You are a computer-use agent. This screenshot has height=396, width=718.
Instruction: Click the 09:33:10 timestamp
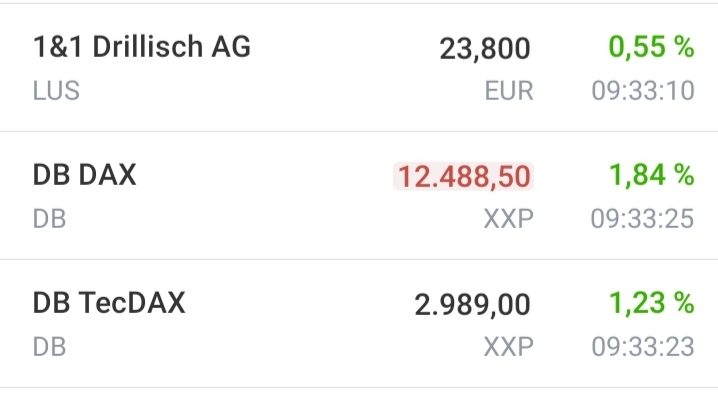point(643,91)
